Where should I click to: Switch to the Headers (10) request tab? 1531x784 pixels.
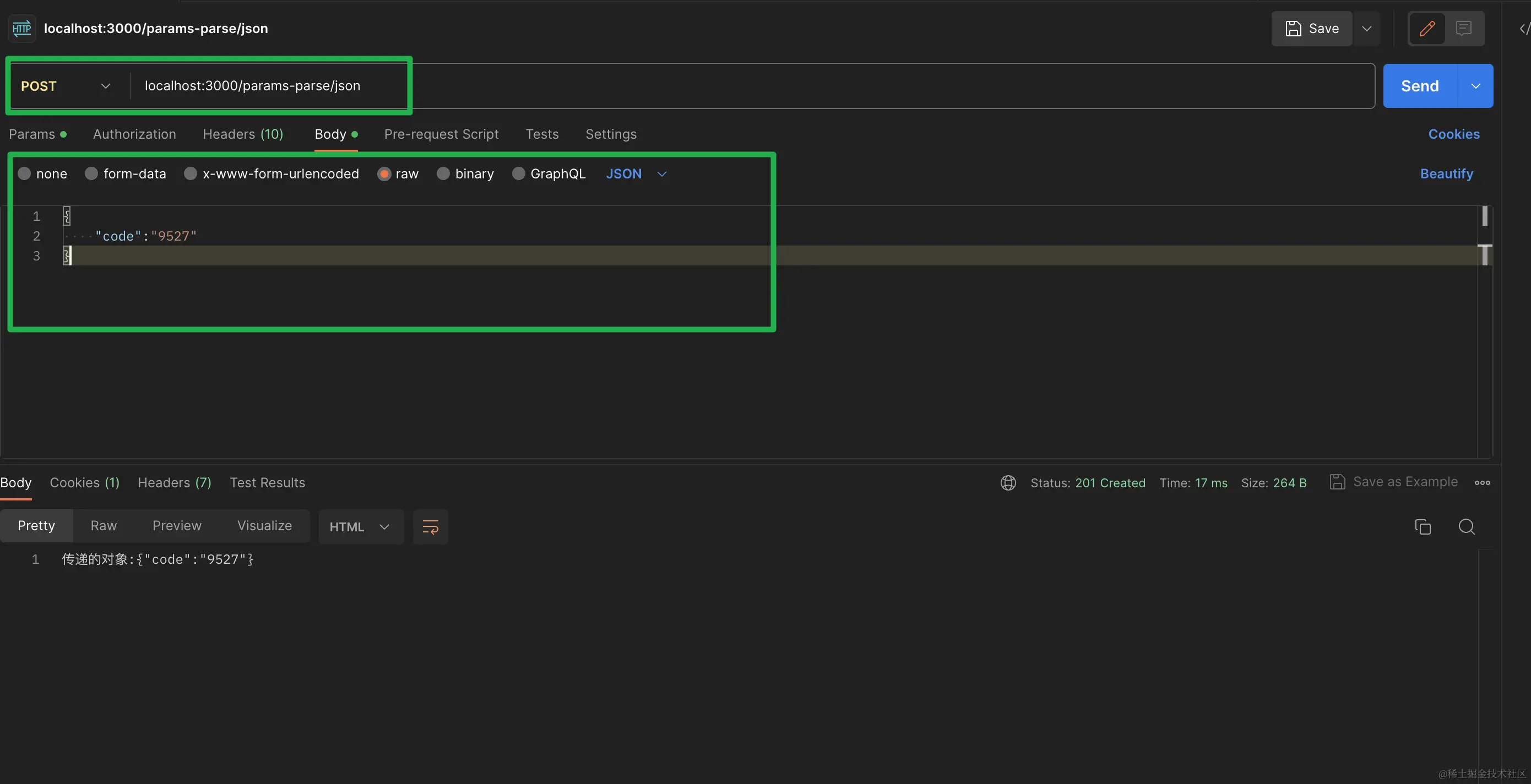[x=242, y=134]
